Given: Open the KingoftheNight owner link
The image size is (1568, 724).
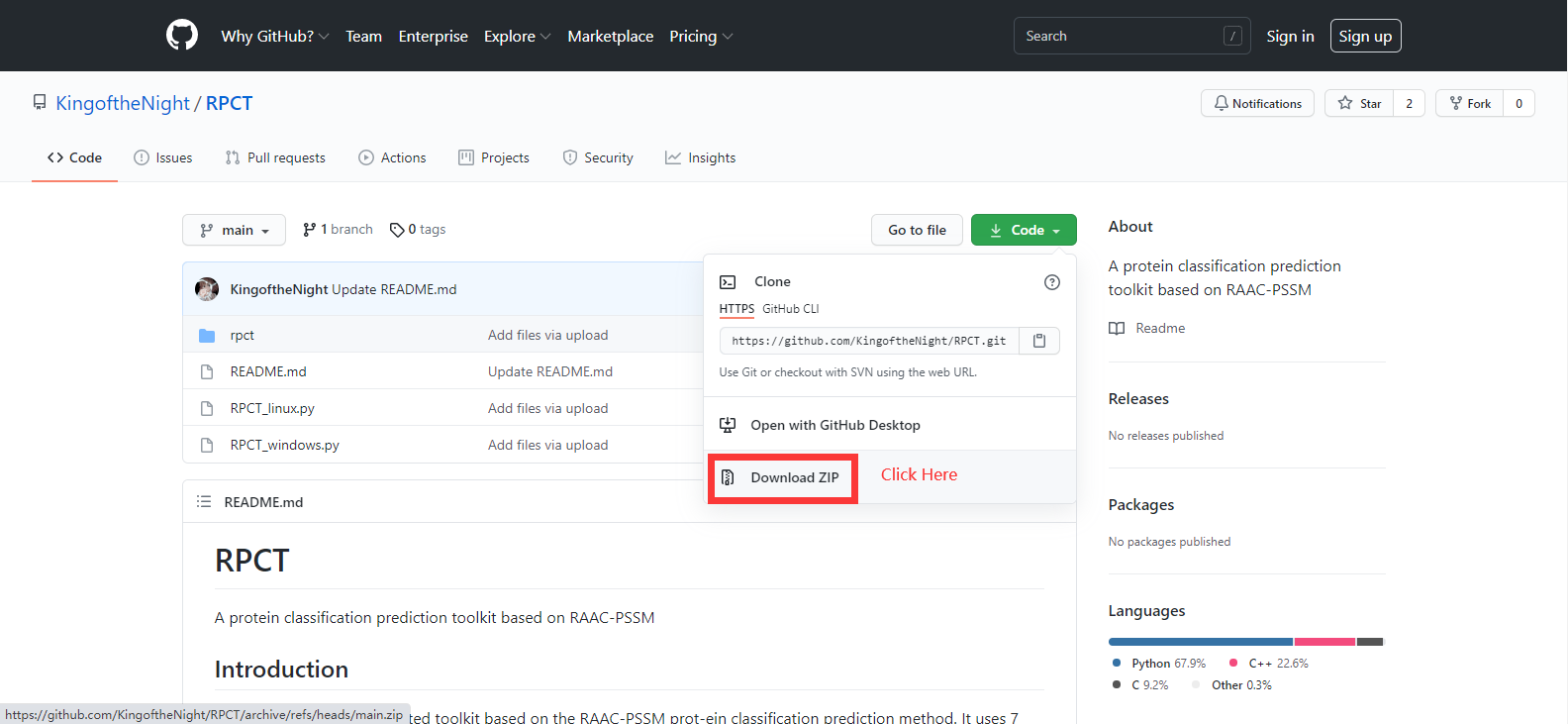Looking at the screenshot, I should [123, 103].
